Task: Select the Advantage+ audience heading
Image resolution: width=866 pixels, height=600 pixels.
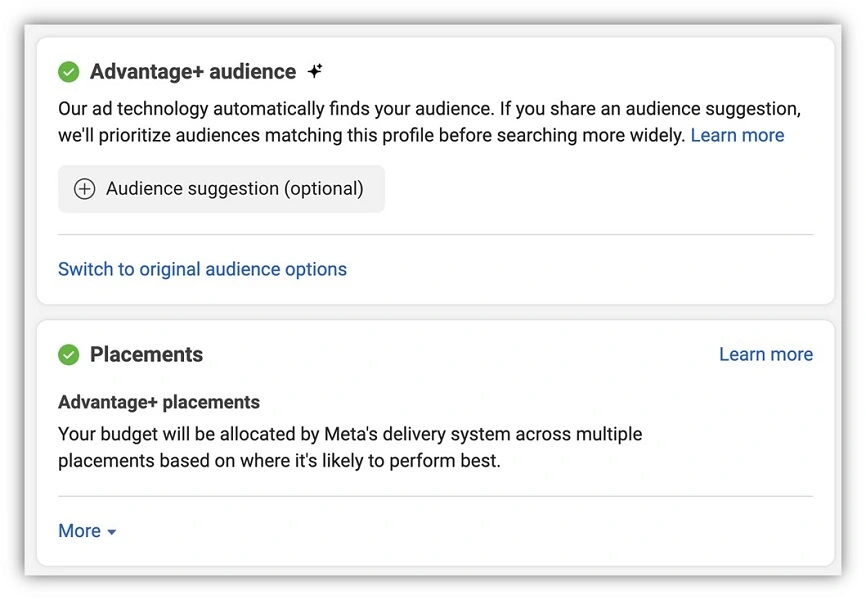Action: [193, 72]
